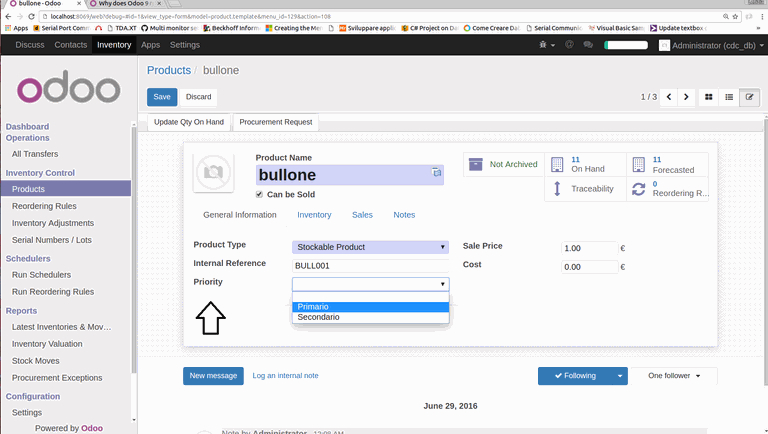Click the browser back arrow
The image size is (768, 434).
coord(8,16)
